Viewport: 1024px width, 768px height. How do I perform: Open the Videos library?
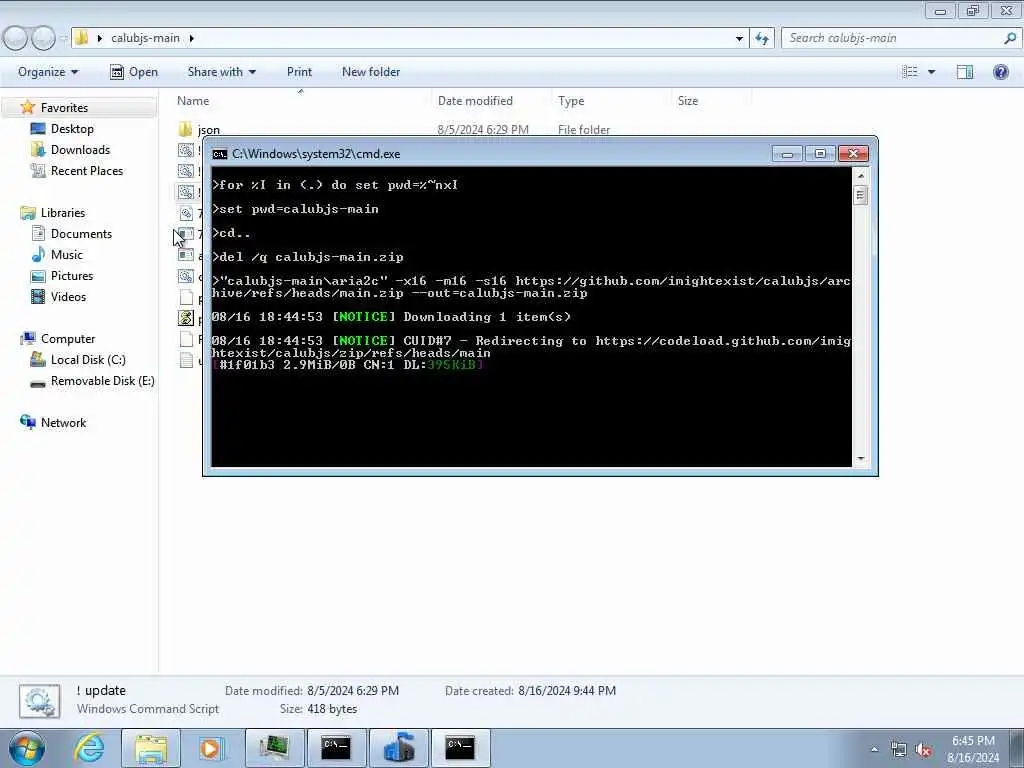coord(68,296)
